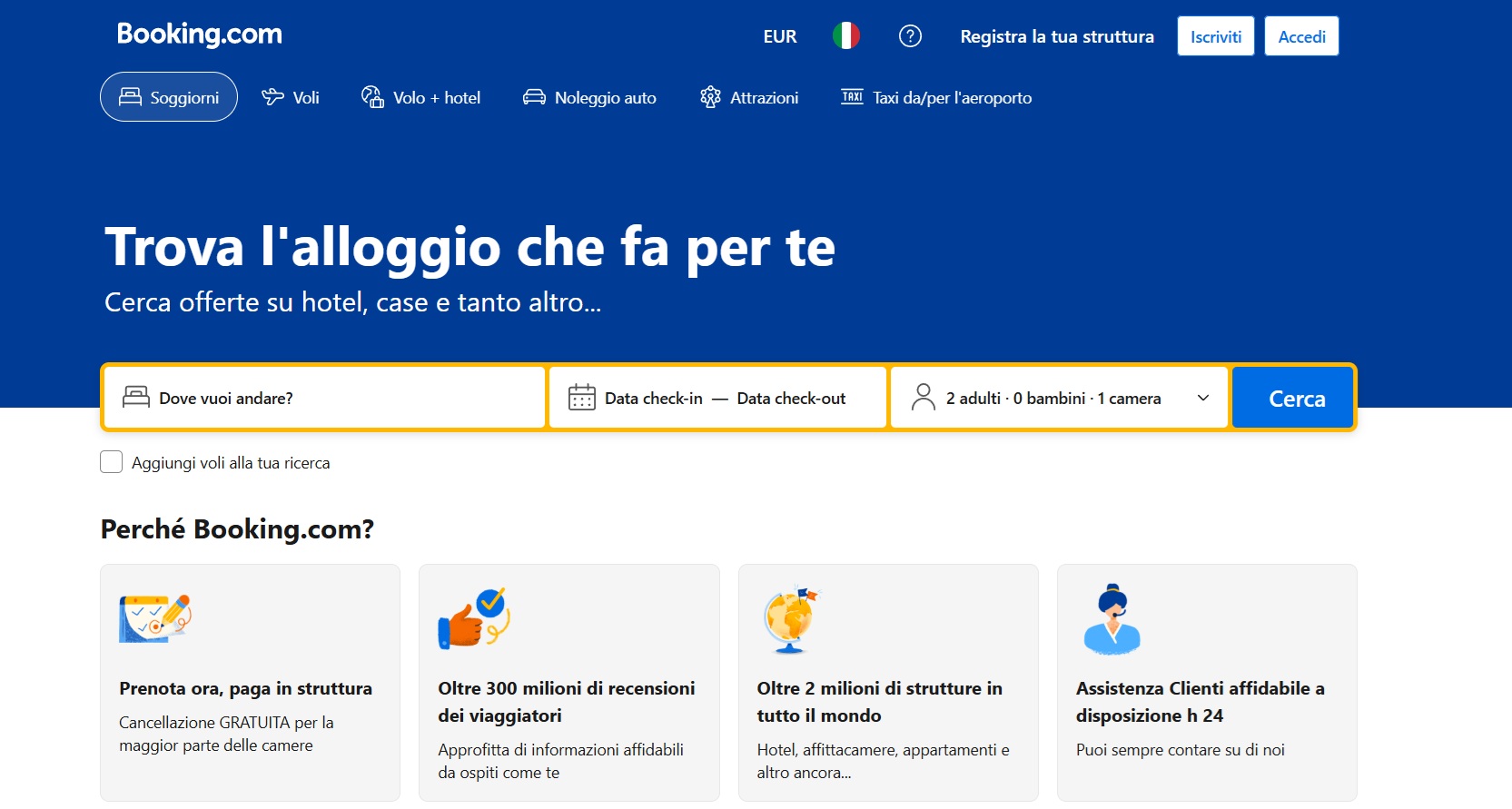Click the Italian flag language icon

(845, 36)
